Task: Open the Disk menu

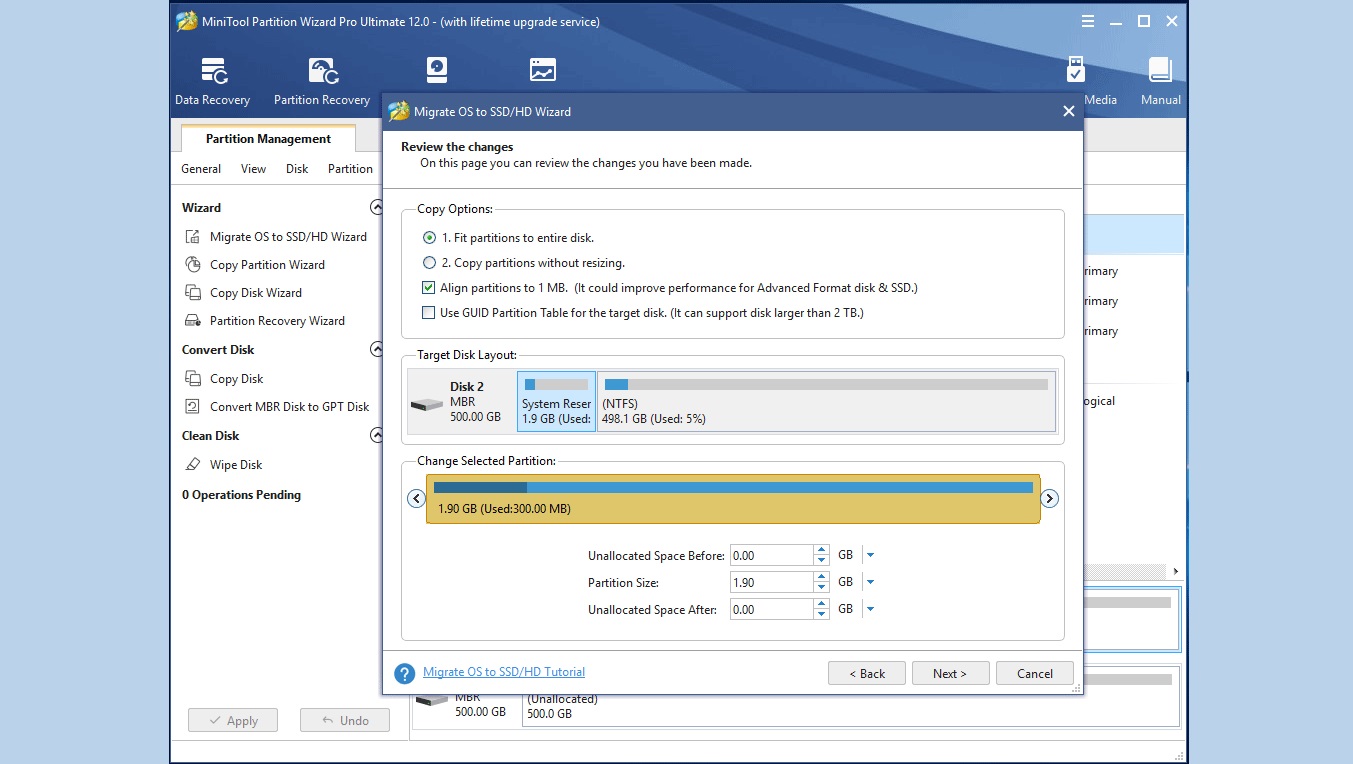Action: pos(297,169)
